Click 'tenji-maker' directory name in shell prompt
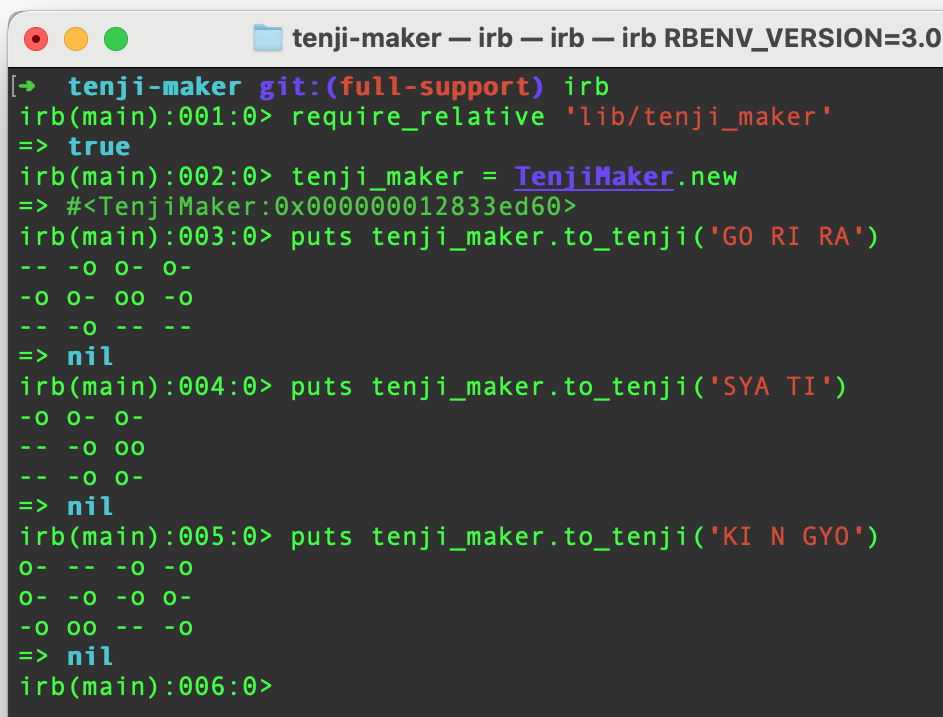Screen dimensions: 943x717 [x=155, y=87]
